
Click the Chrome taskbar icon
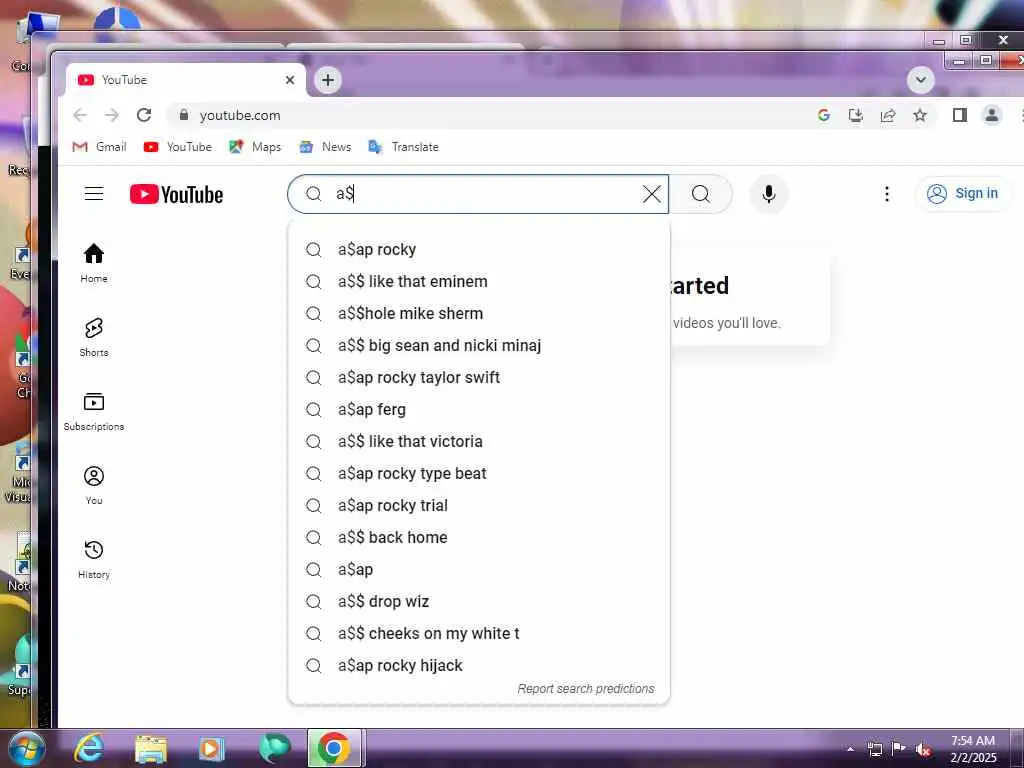tap(334, 748)
